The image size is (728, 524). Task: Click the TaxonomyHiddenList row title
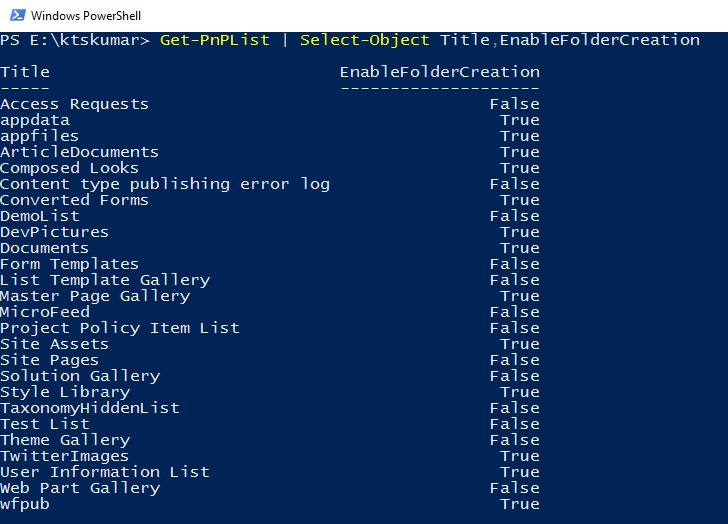[x=90, y=408]
